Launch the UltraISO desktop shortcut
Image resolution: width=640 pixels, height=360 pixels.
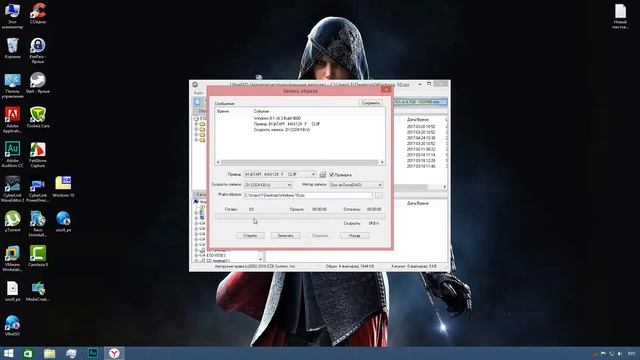(x=12, y=326)
